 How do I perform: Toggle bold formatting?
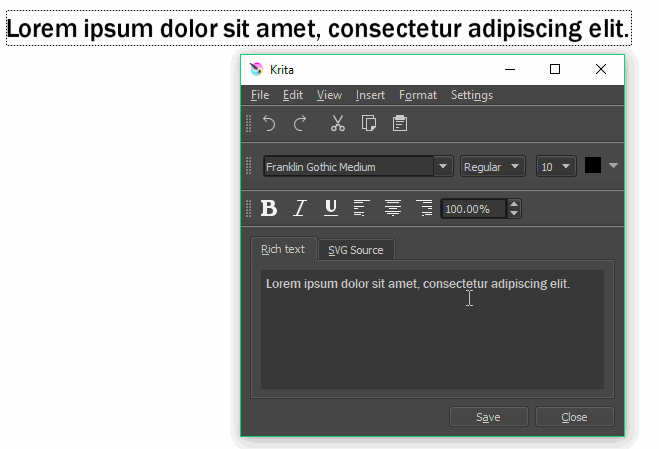(269, 208)
